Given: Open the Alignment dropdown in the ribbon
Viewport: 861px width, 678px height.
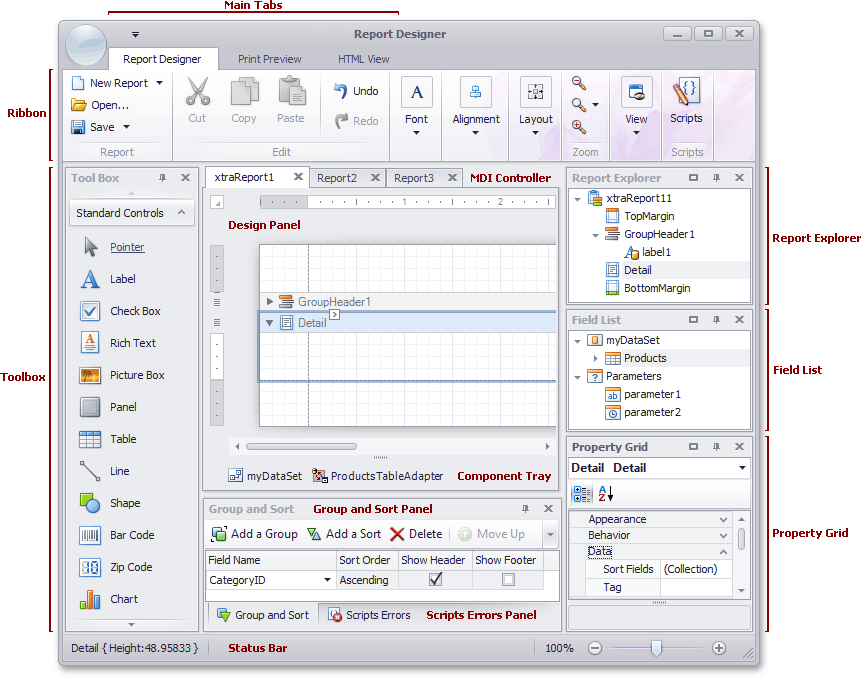Looking at the screenshot, I should [x=476, y=133].
